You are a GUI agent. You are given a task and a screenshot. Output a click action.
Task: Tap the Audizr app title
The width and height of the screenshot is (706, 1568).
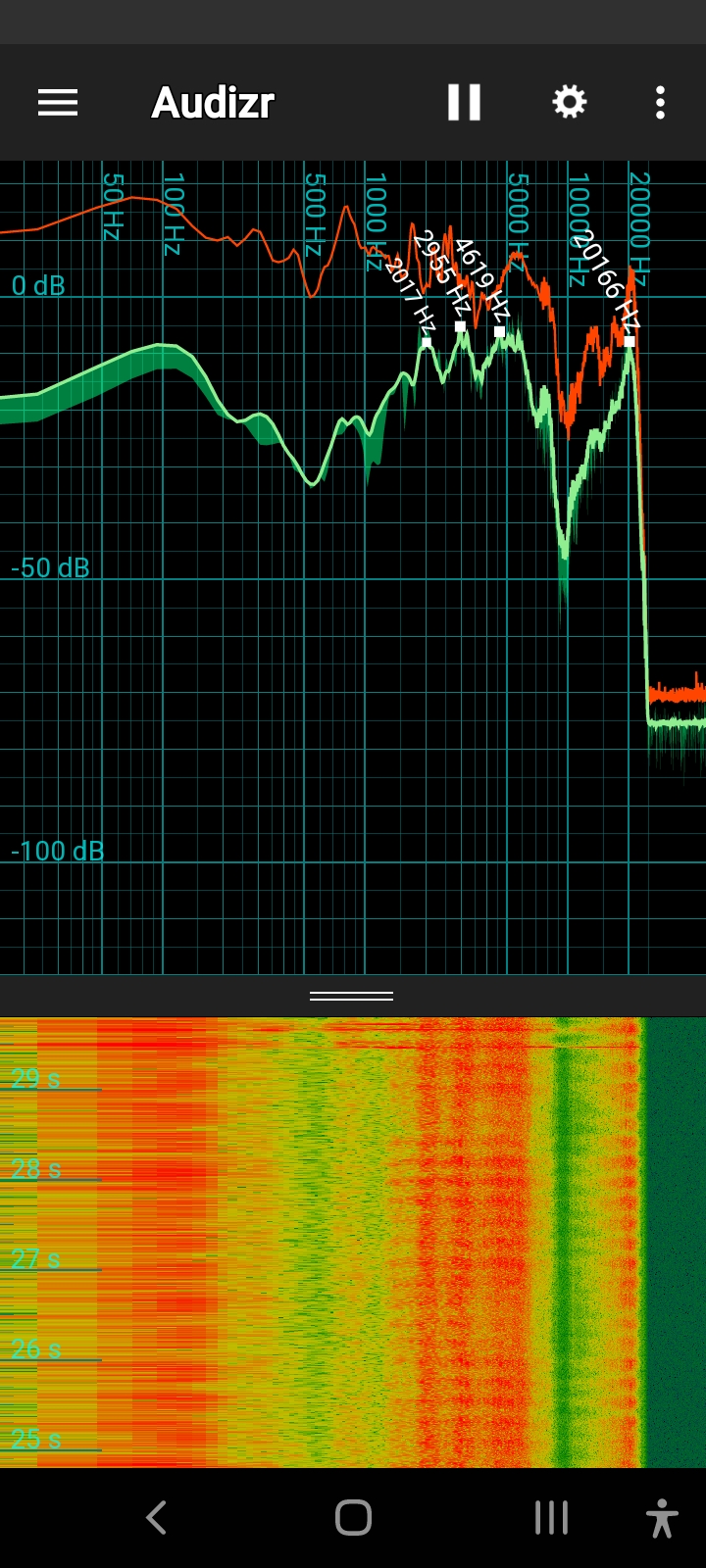213,103
